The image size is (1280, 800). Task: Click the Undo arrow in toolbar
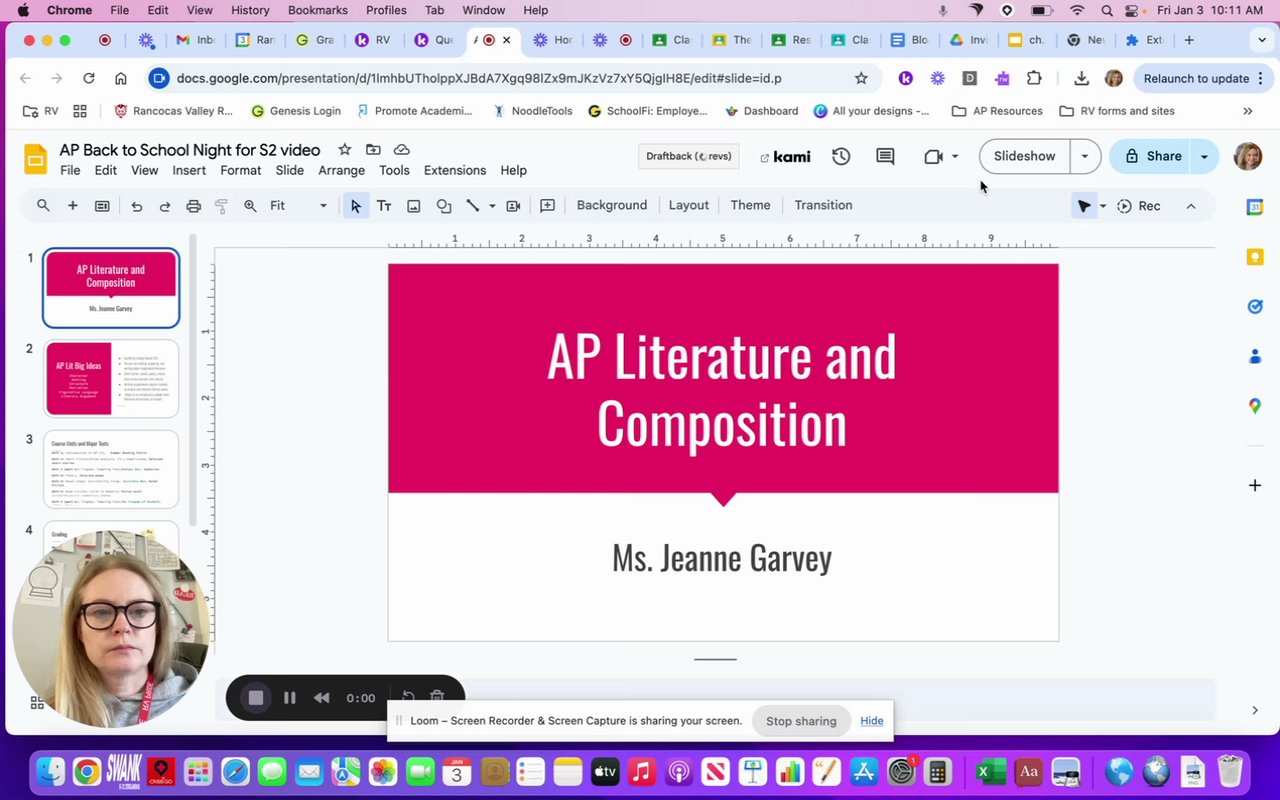point(137,206)
